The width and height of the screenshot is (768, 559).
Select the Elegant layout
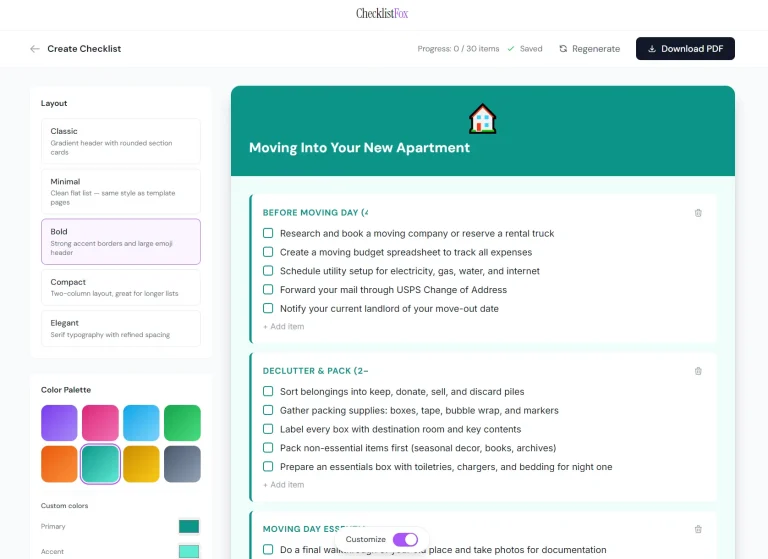121,328
